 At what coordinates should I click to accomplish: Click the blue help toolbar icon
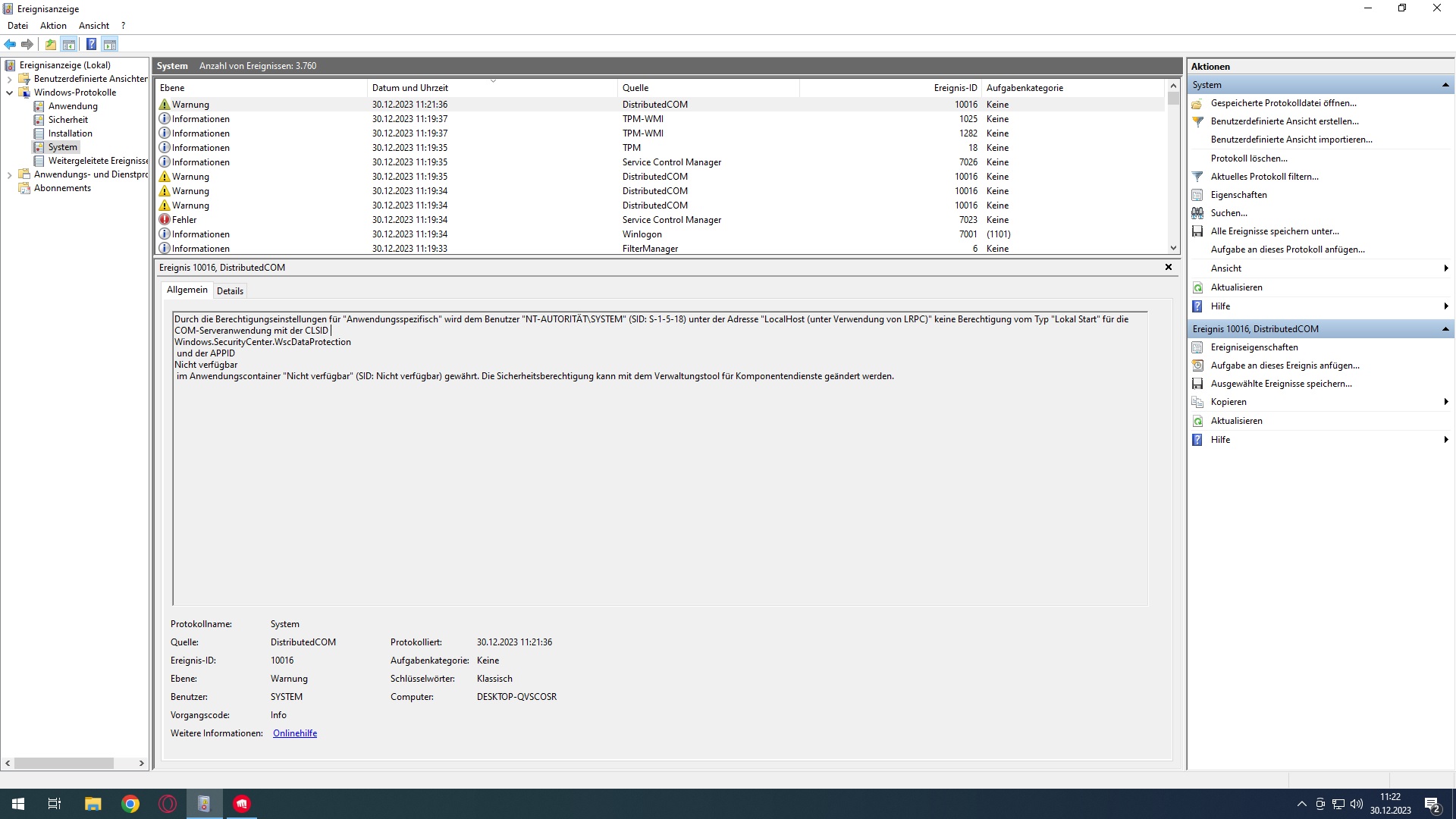(91, 44)
